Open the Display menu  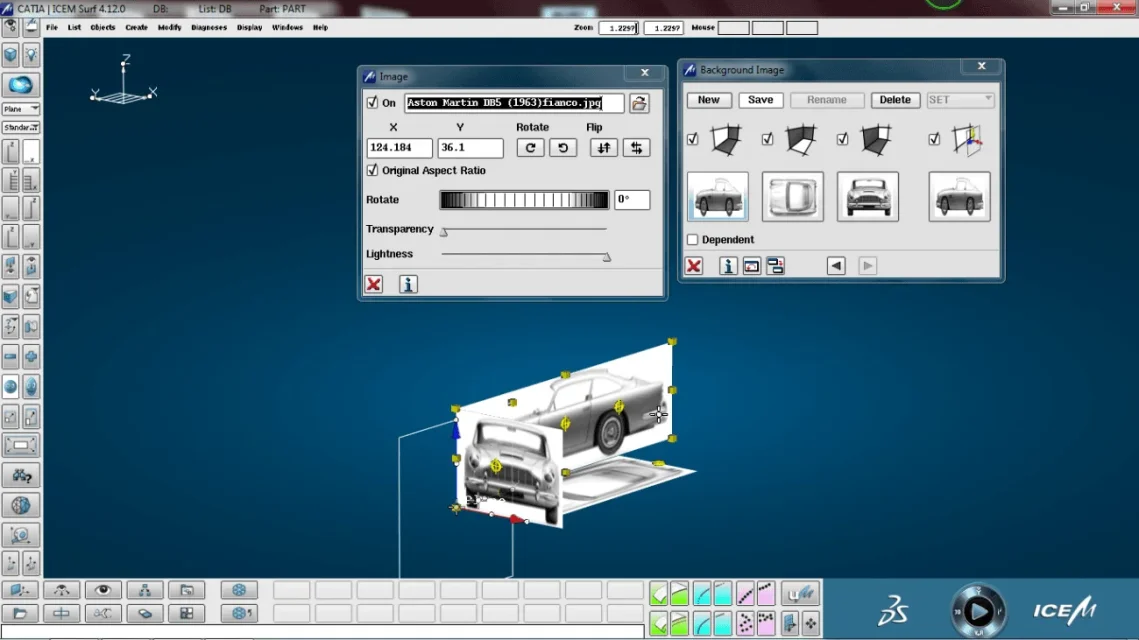[x=249, y=28]
